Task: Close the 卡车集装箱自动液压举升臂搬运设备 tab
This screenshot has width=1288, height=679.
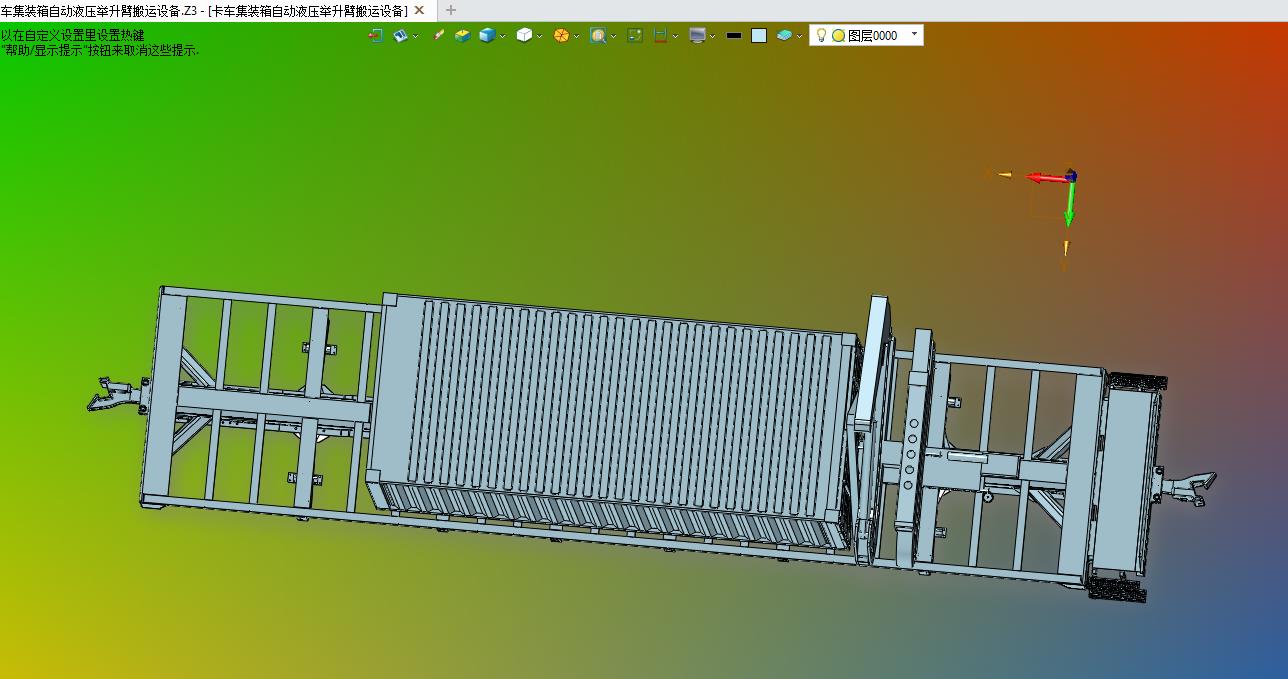Action: 419,10
